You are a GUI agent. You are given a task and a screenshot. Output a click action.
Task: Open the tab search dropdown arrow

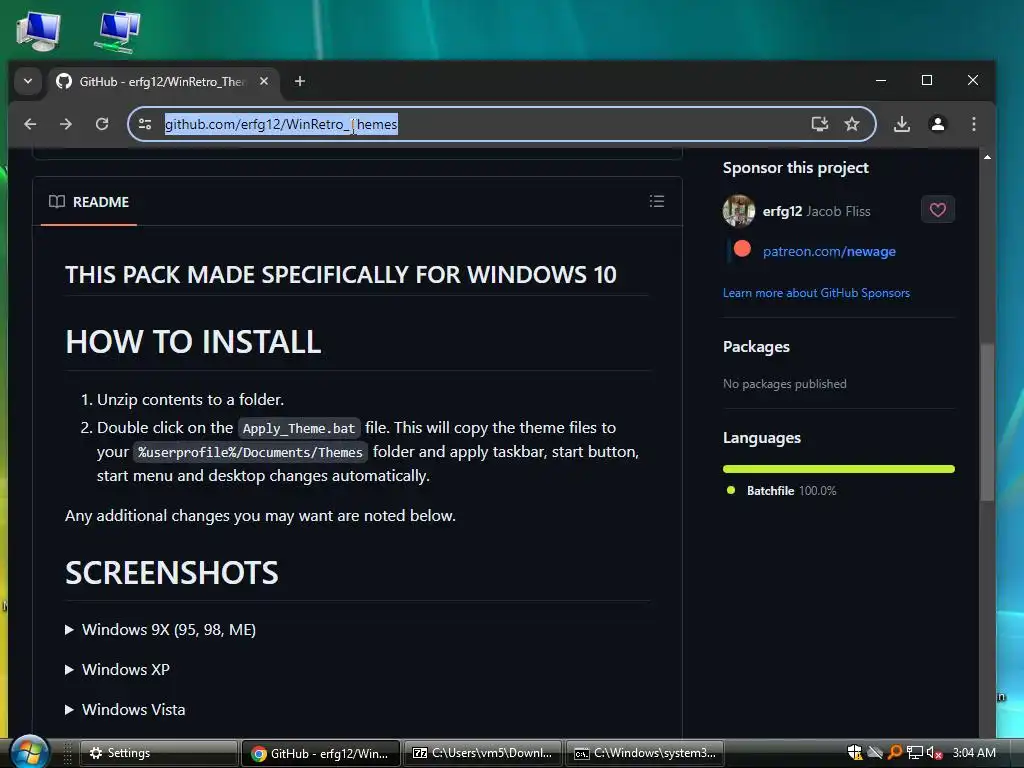coord(28,82)
